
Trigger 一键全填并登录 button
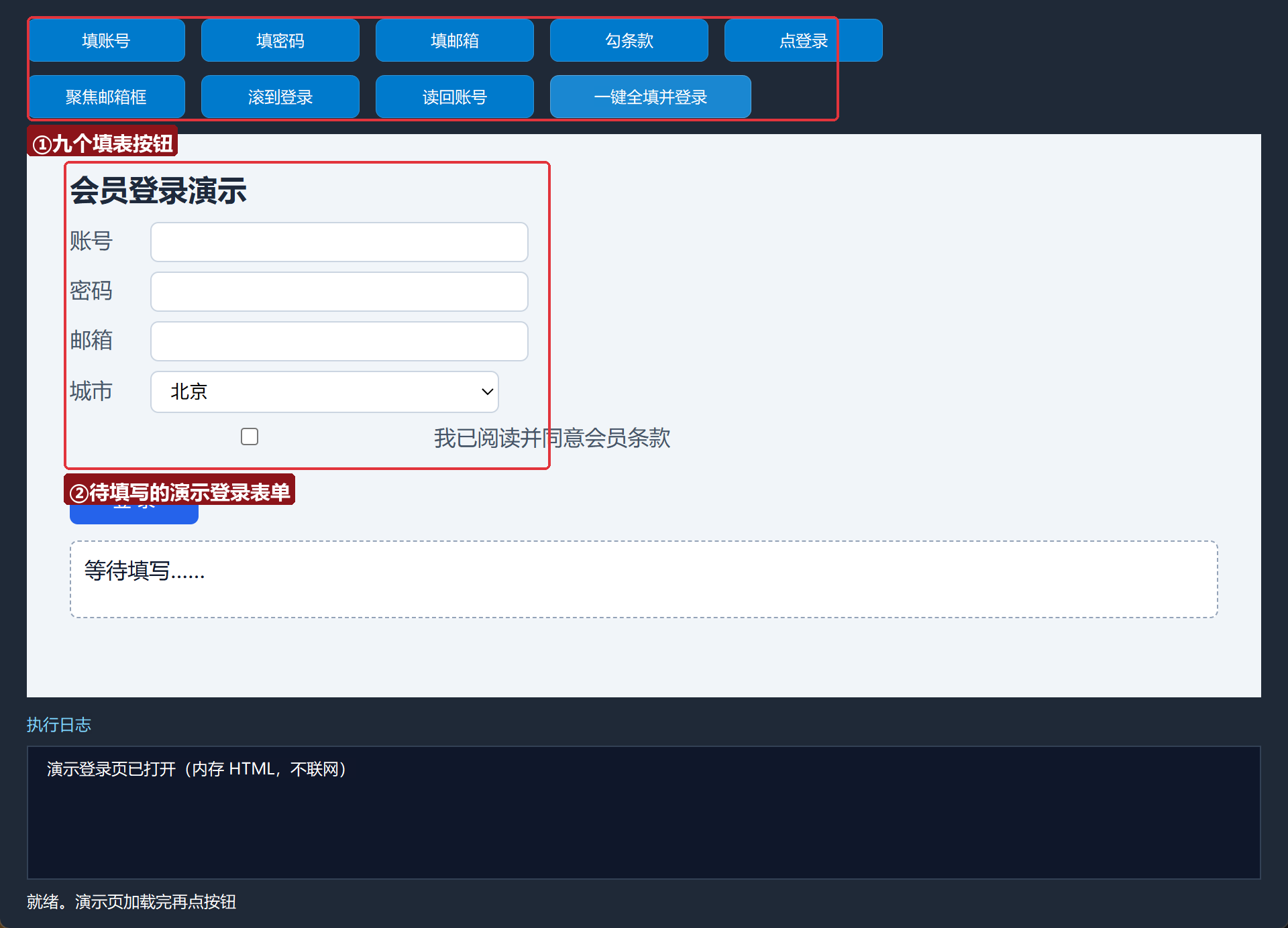pos(651,97)
